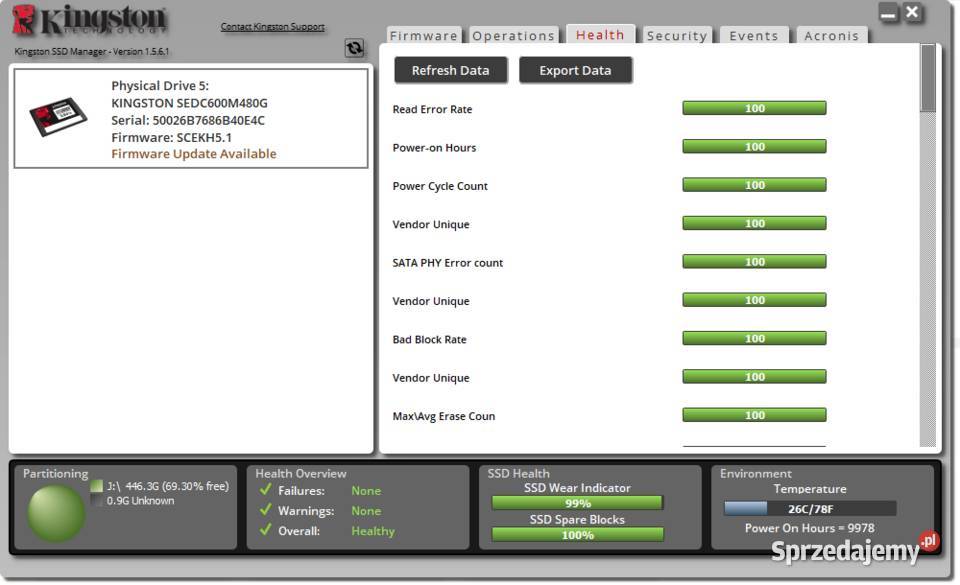Click the Kingston logo
The height and width of the screenshot is (585, 960).
89,22
